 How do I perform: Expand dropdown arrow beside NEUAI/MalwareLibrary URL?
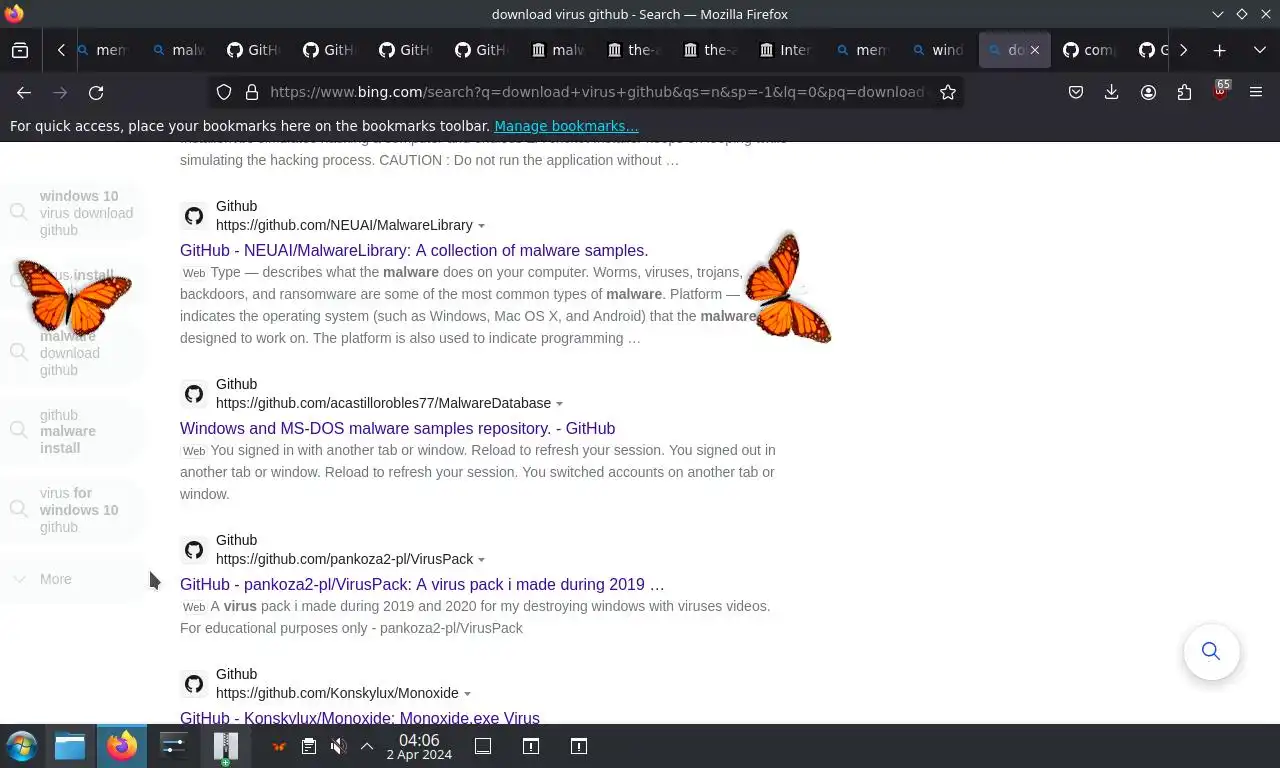pos(481,226)
